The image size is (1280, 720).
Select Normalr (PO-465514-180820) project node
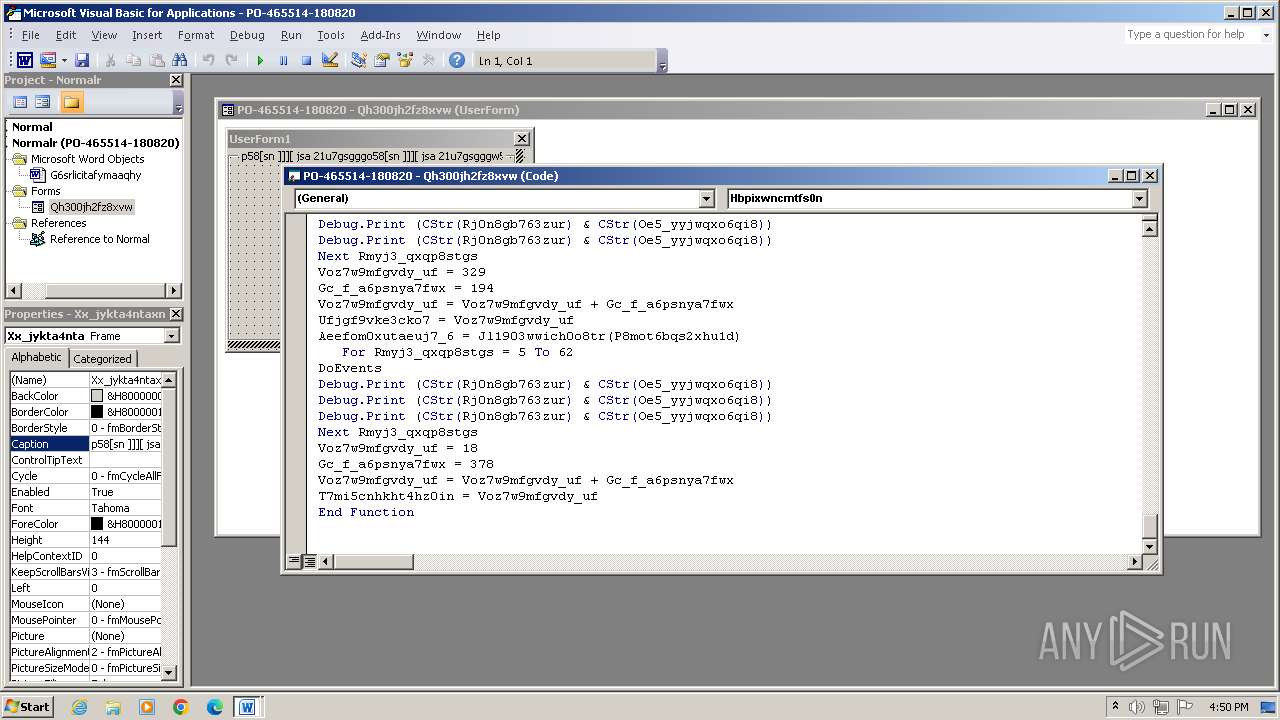96,143
